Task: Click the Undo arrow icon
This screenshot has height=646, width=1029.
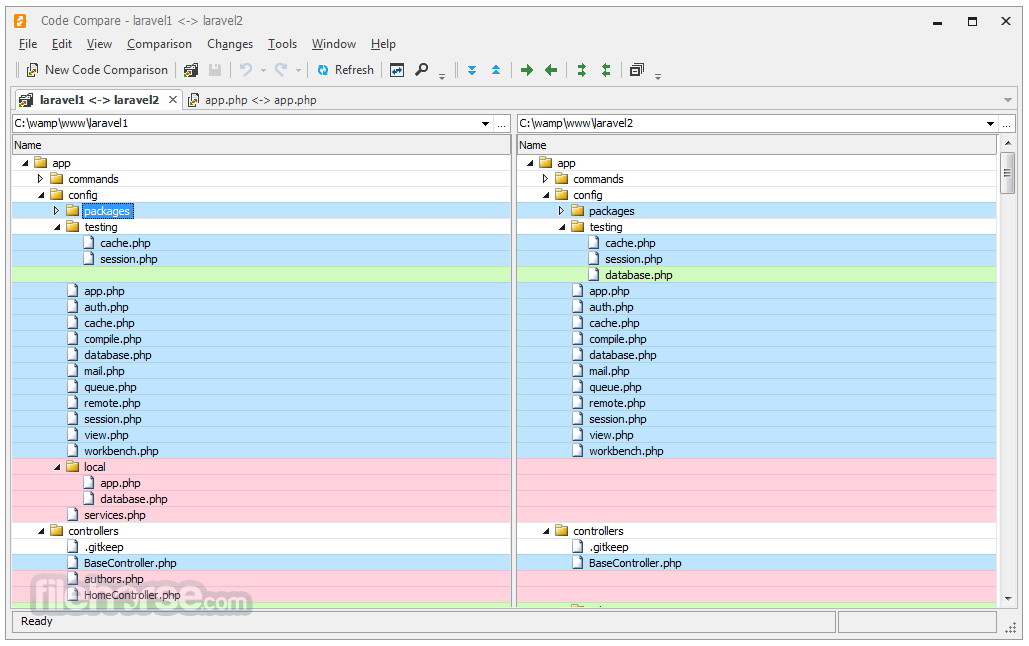Action: coord(246,70)
